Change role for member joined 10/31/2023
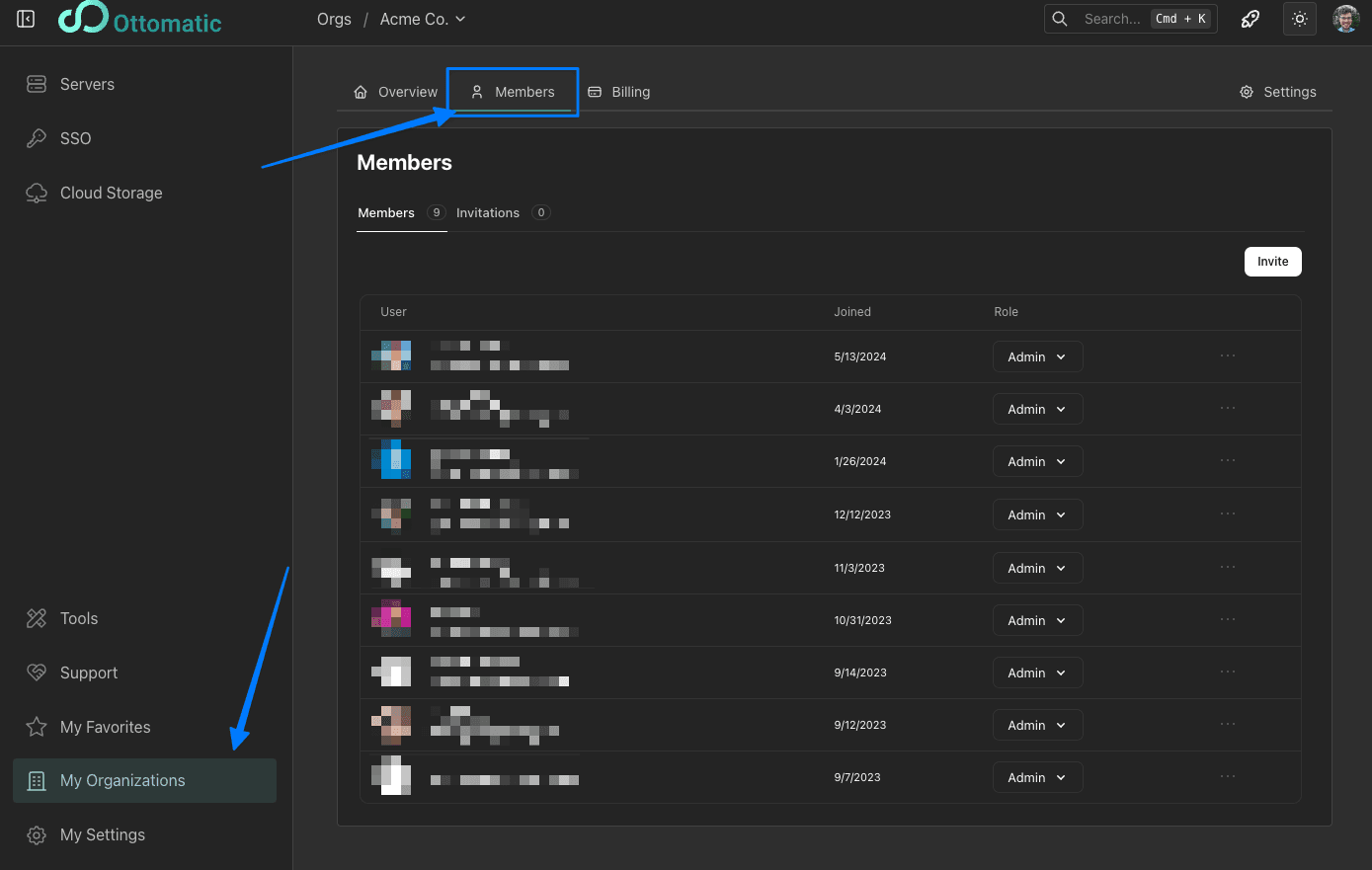This screenshot has width=1372, height=870. tap(1037, 620)
